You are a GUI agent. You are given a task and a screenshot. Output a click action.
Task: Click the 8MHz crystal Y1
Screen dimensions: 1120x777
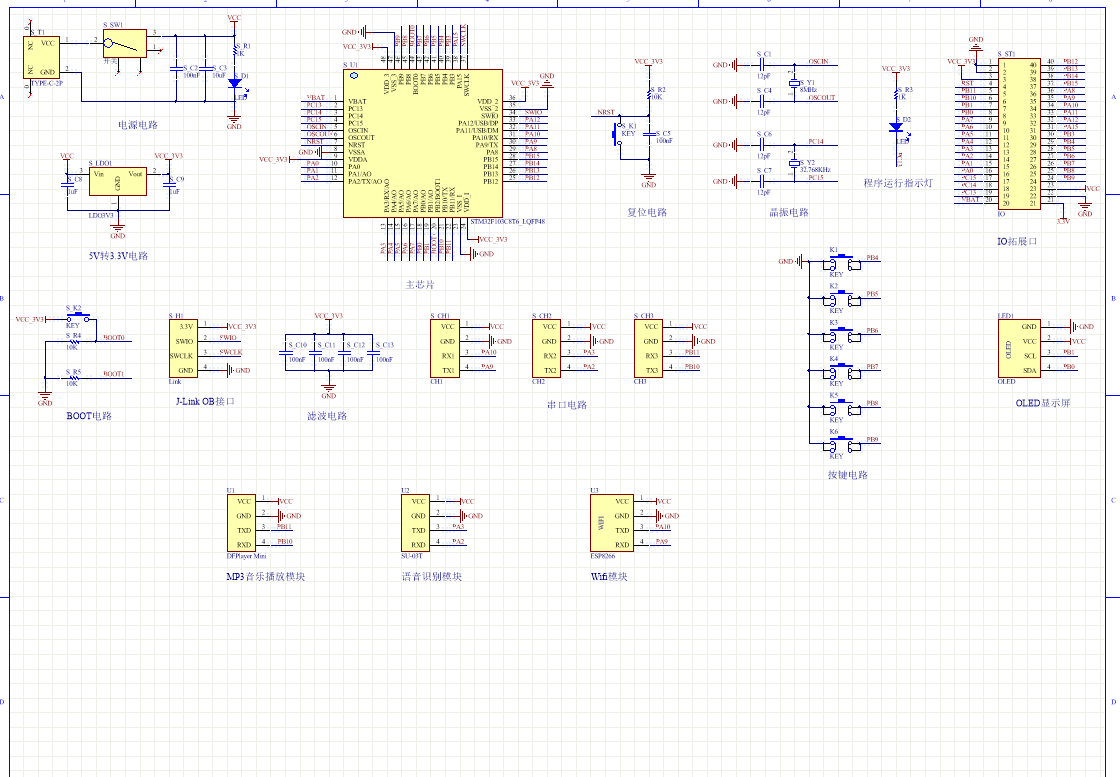point(796,83)
